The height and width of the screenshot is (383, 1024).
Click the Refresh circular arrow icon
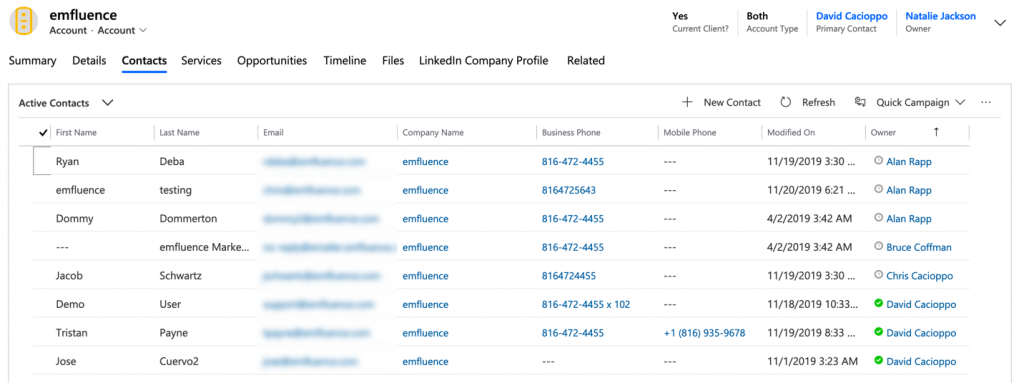(786, 103)
